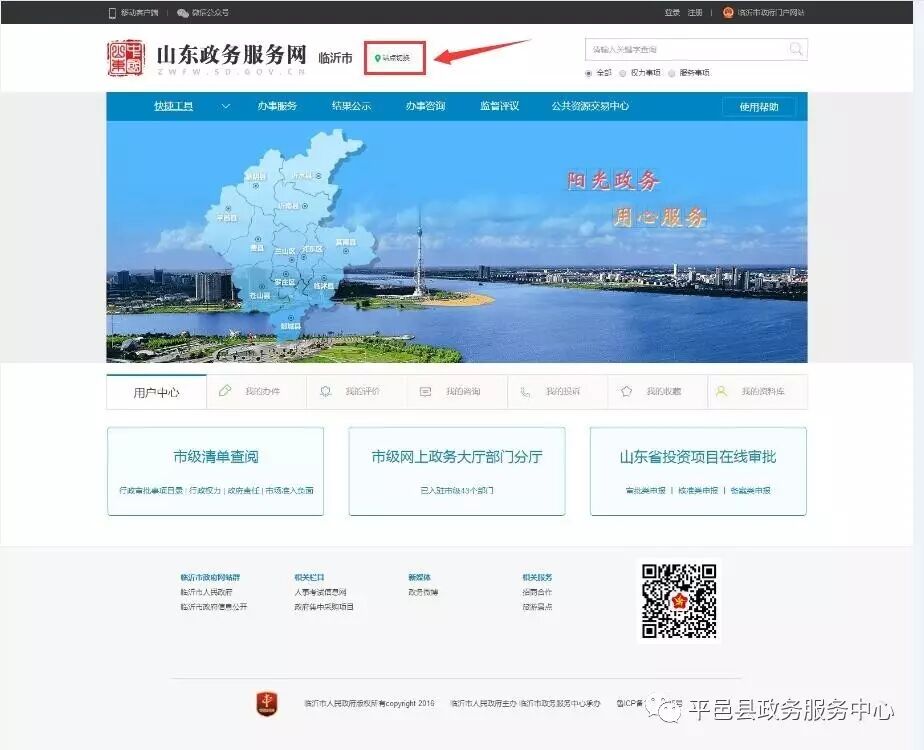Open 我的办件 via the pencil icon
Screen dimensions: 924x750
224,390
